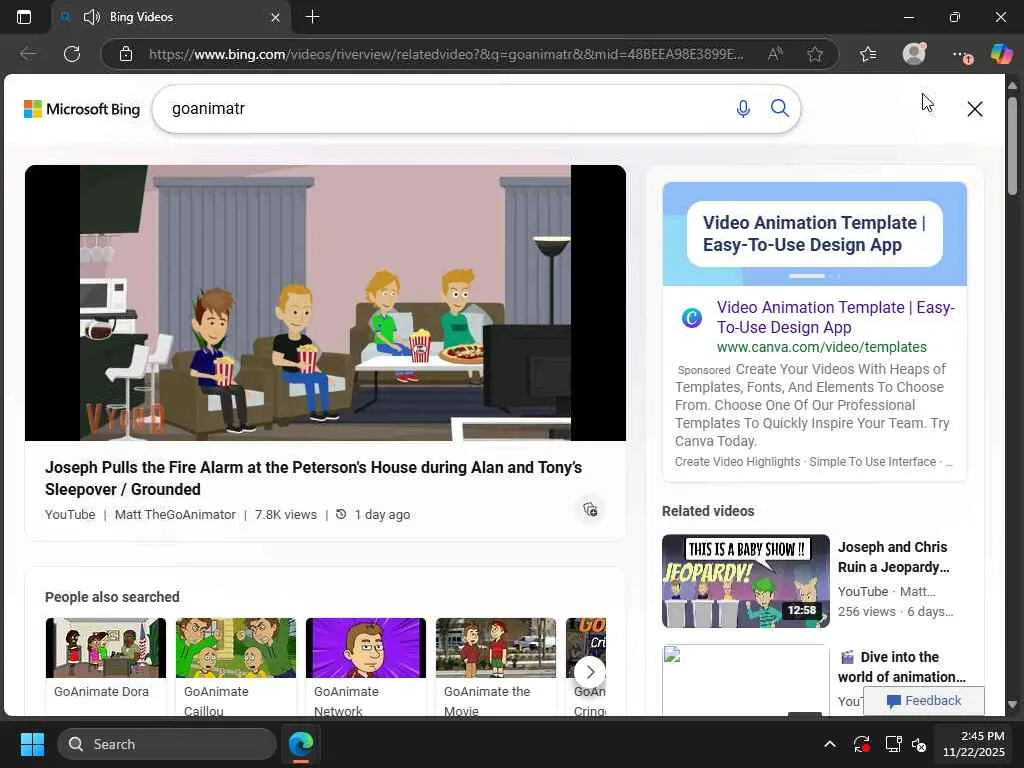Click the Feedback button
Image resolution: width=1024 pixels, height=768 pixels.
click(923, 701)
